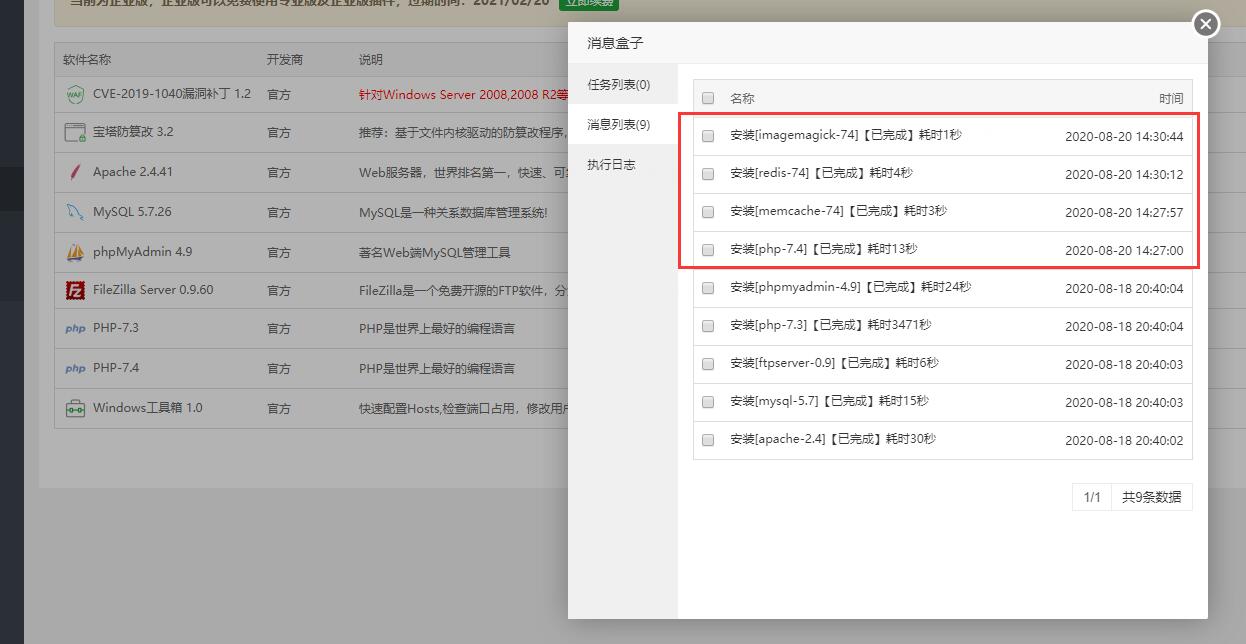
Task: Open Apache 2.4.41 software name
Action: pos(133,172)
